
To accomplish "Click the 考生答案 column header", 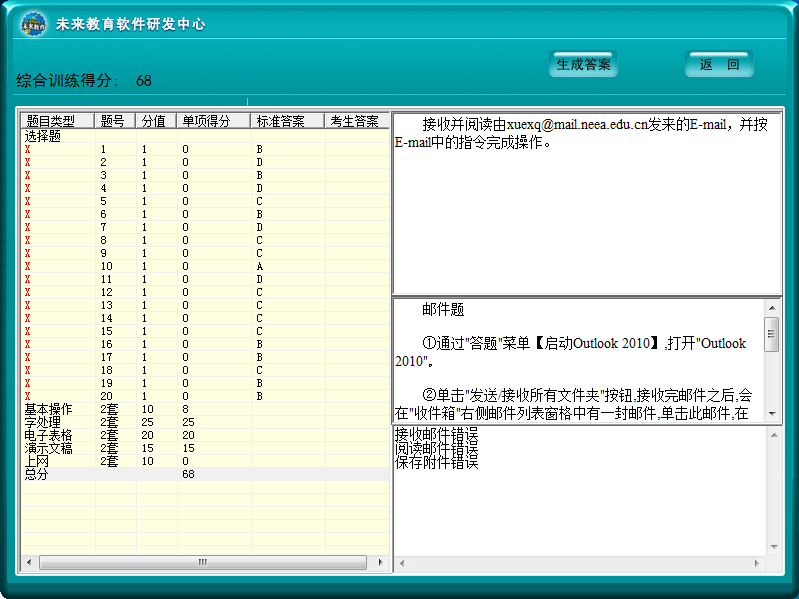I will [357, 121].
